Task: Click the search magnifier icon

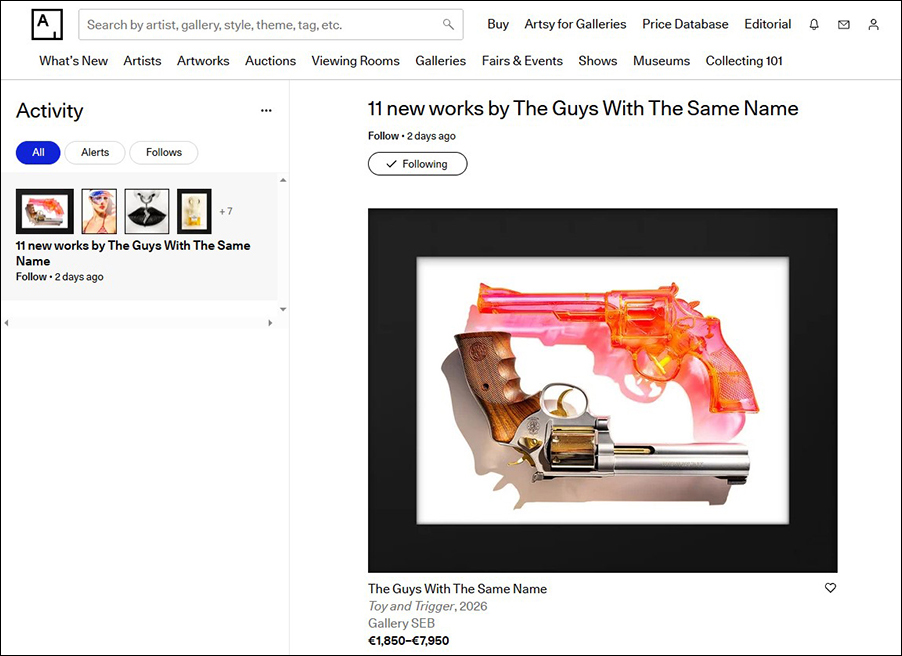Action: tap(448, 24)
